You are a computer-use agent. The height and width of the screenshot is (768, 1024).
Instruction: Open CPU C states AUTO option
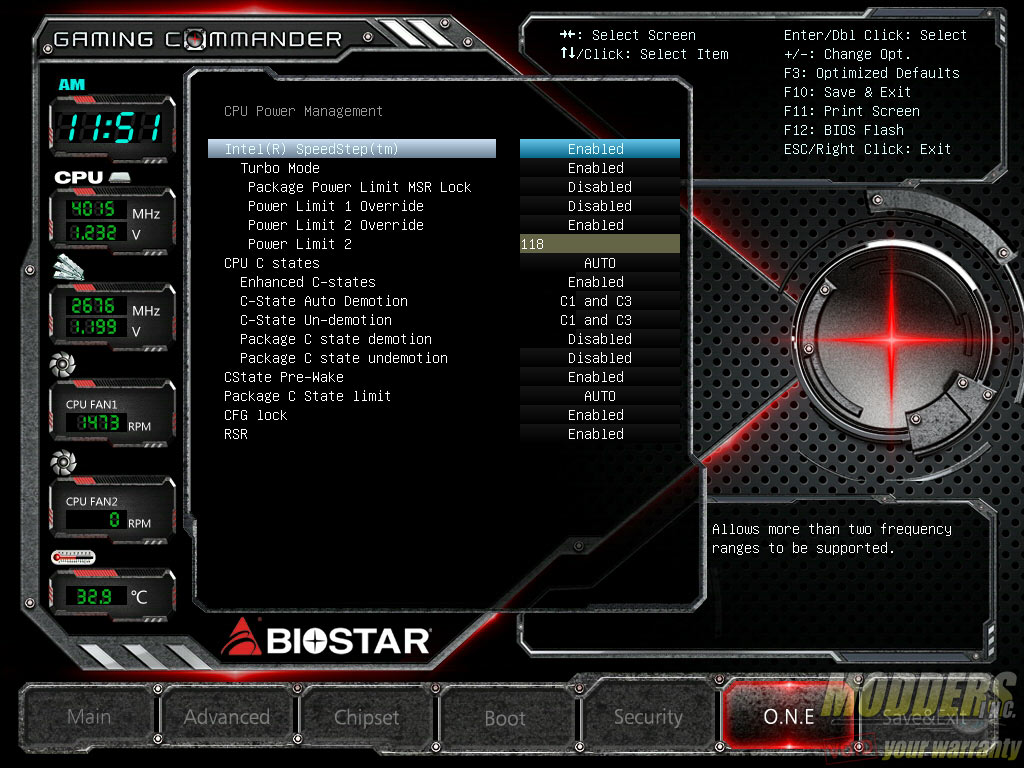click(x=600, y=263)
